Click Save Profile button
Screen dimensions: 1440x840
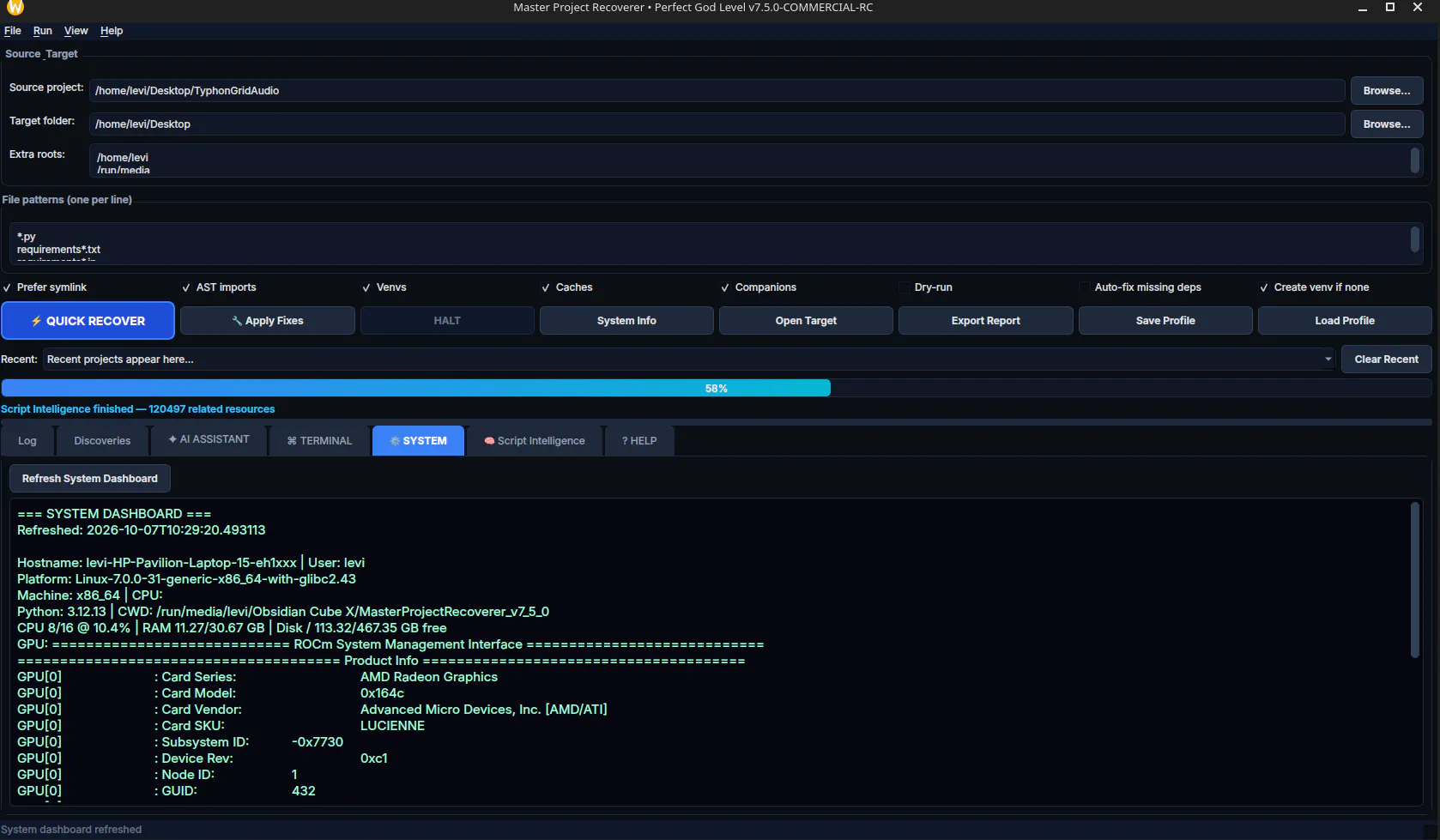[x=1165, y=321]
